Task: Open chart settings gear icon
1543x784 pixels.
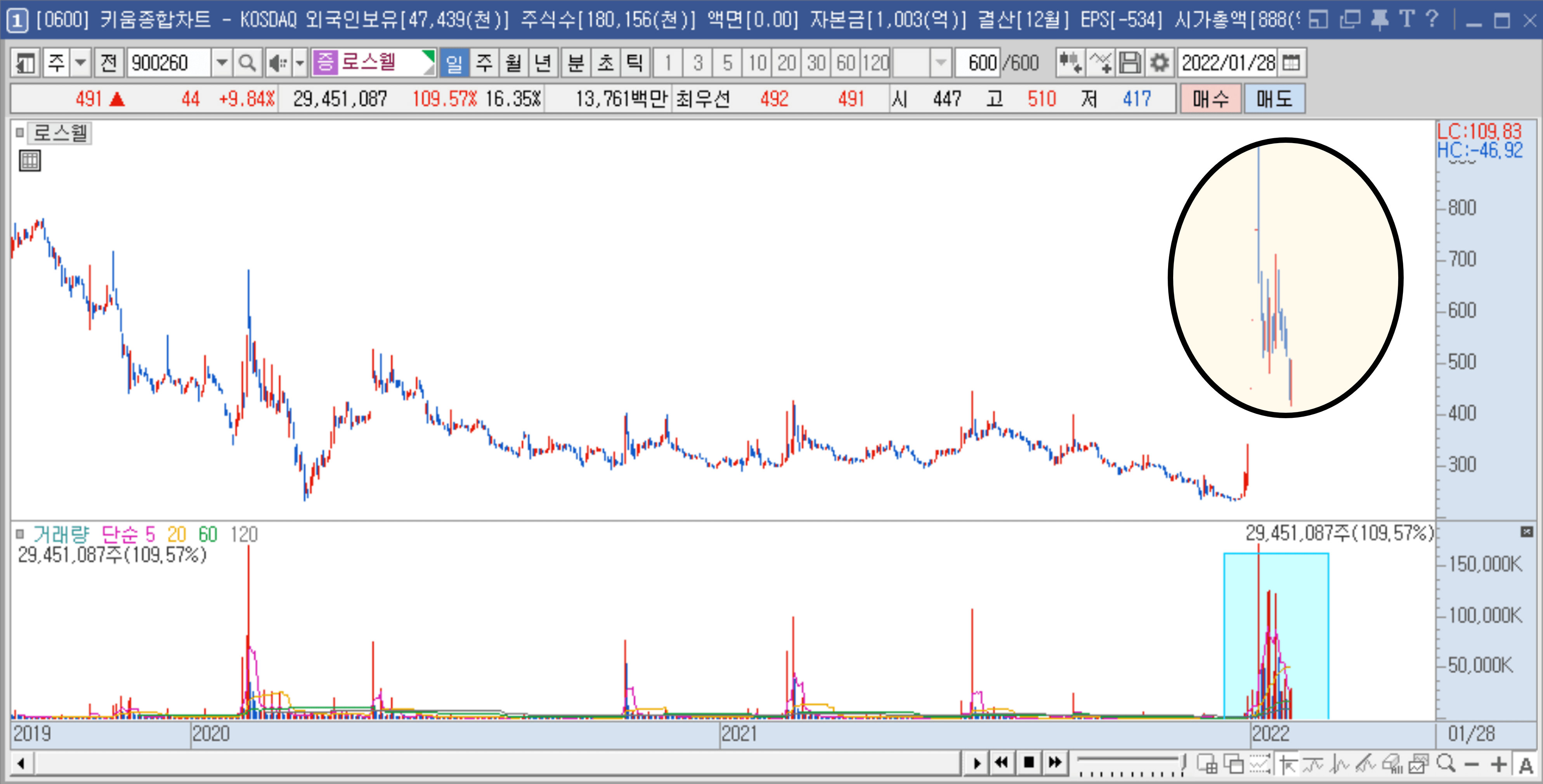Action: (1160, 63)
